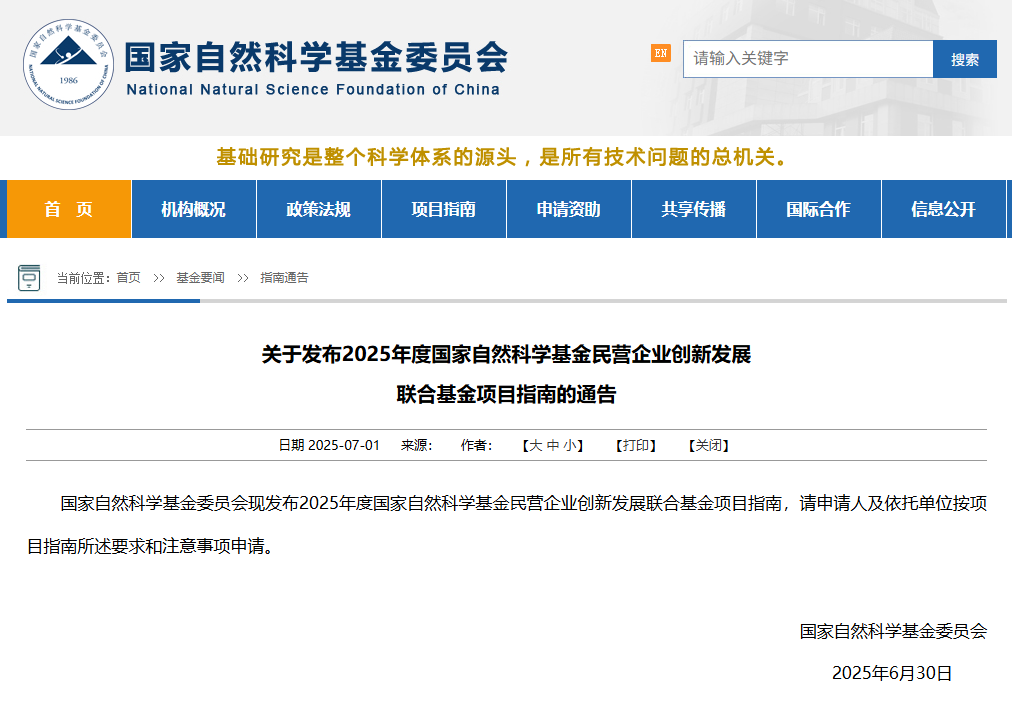
Task: Open the 政策法规 menu item
Action: [319, 209]
